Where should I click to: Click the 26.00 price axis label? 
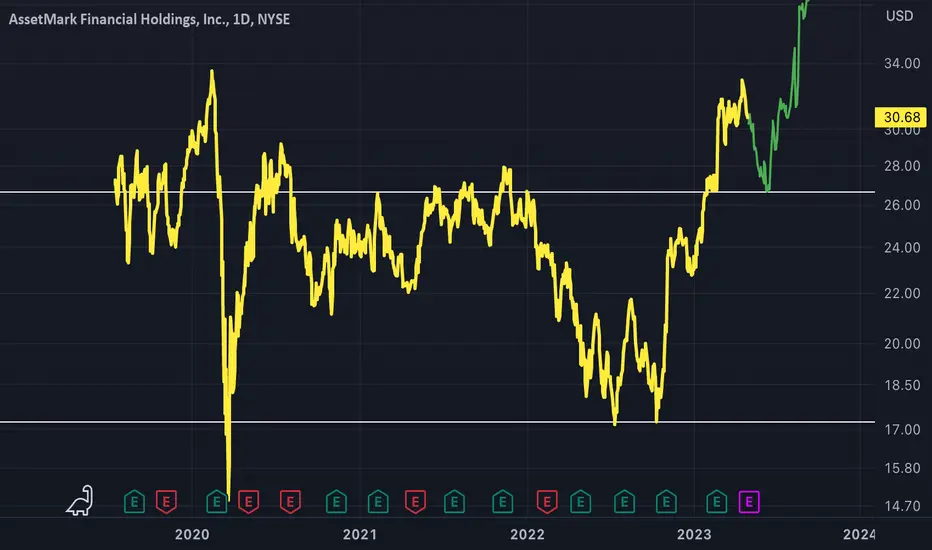coord(902,205)
